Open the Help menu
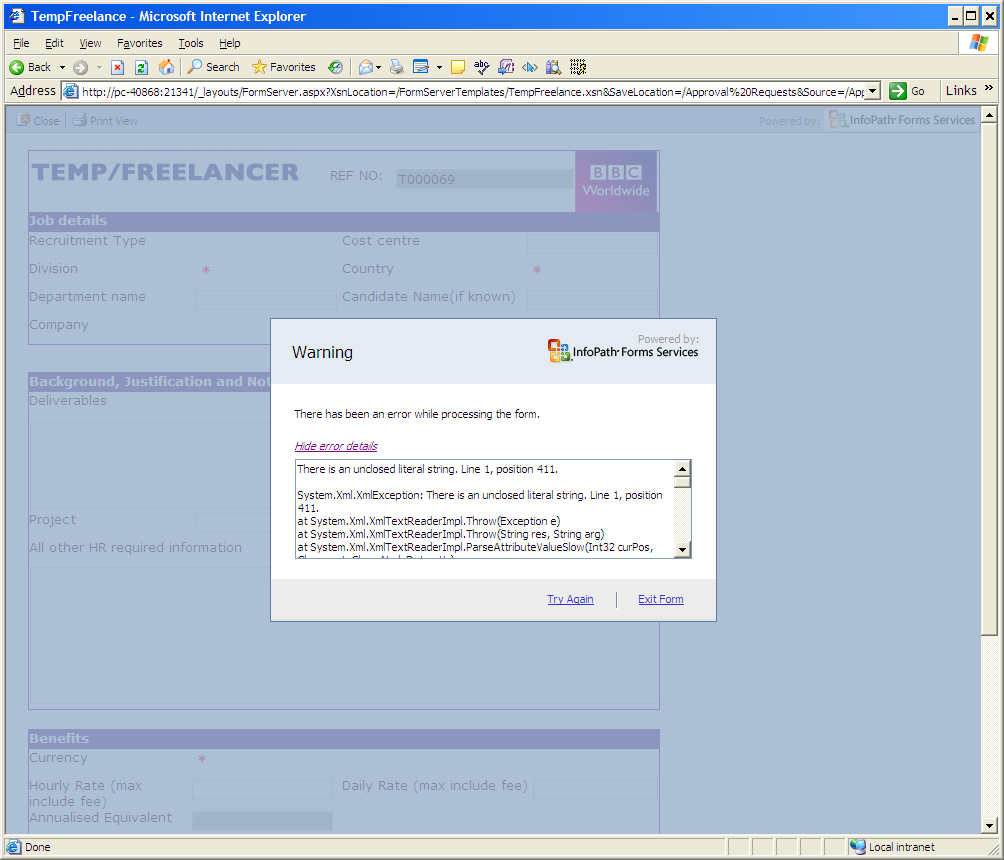 pos(230,43)
